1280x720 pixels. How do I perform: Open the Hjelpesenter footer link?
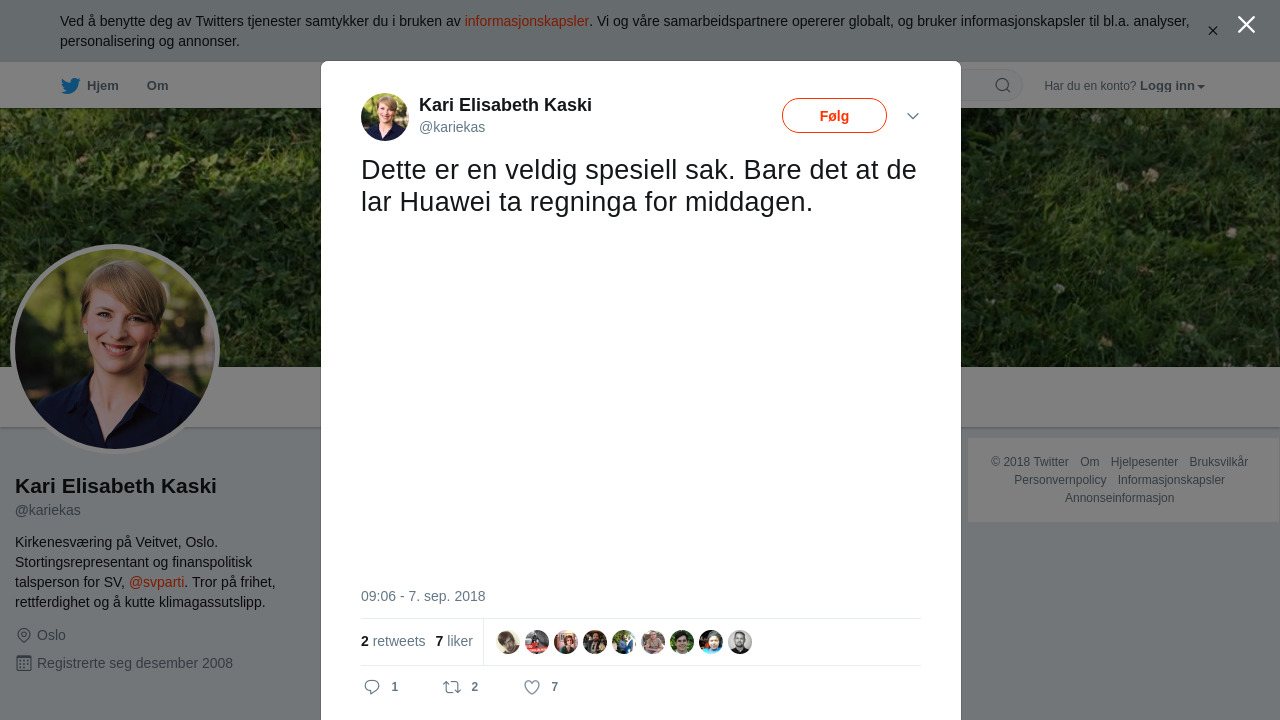tap(1144, 462)
